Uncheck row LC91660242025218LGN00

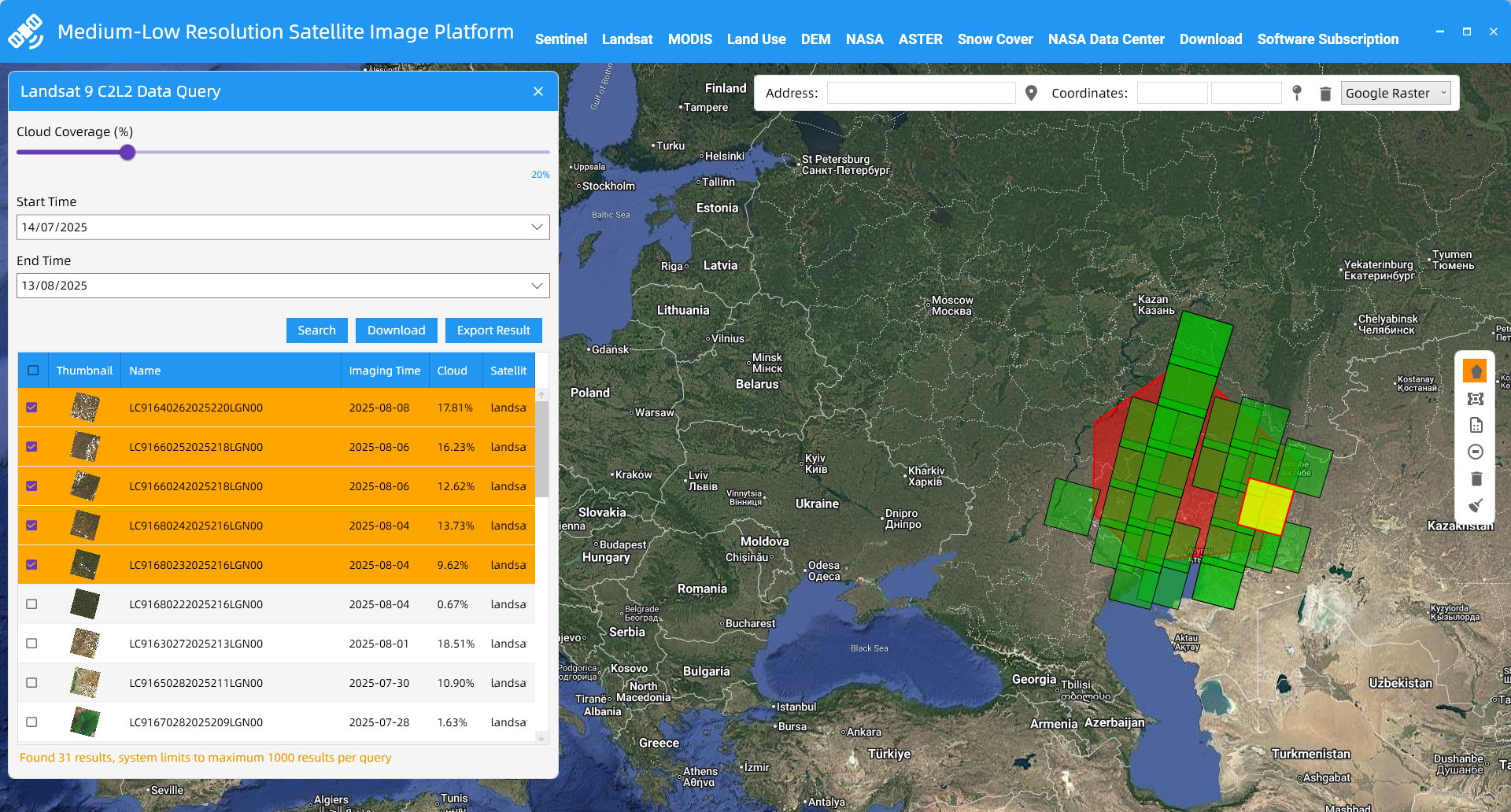click(x=31, y=486)
